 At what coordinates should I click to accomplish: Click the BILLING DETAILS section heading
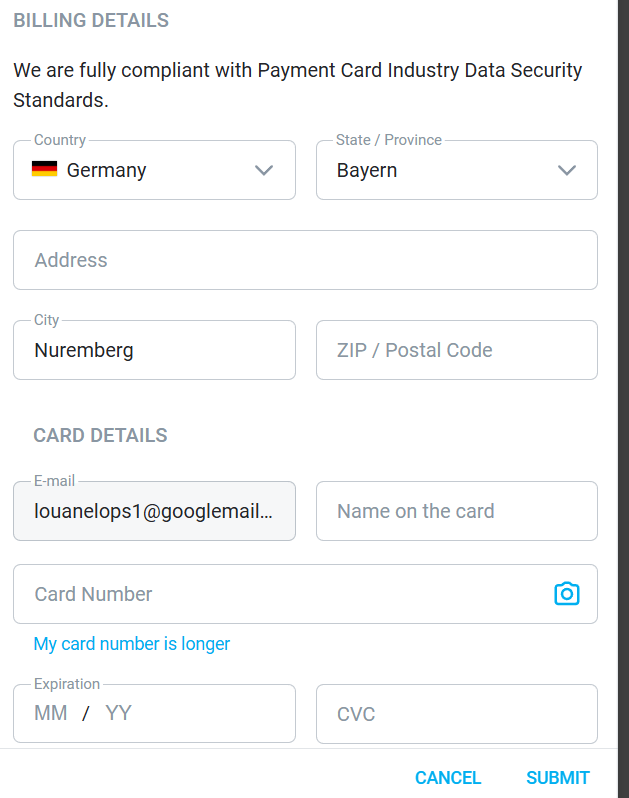(91, 20)
